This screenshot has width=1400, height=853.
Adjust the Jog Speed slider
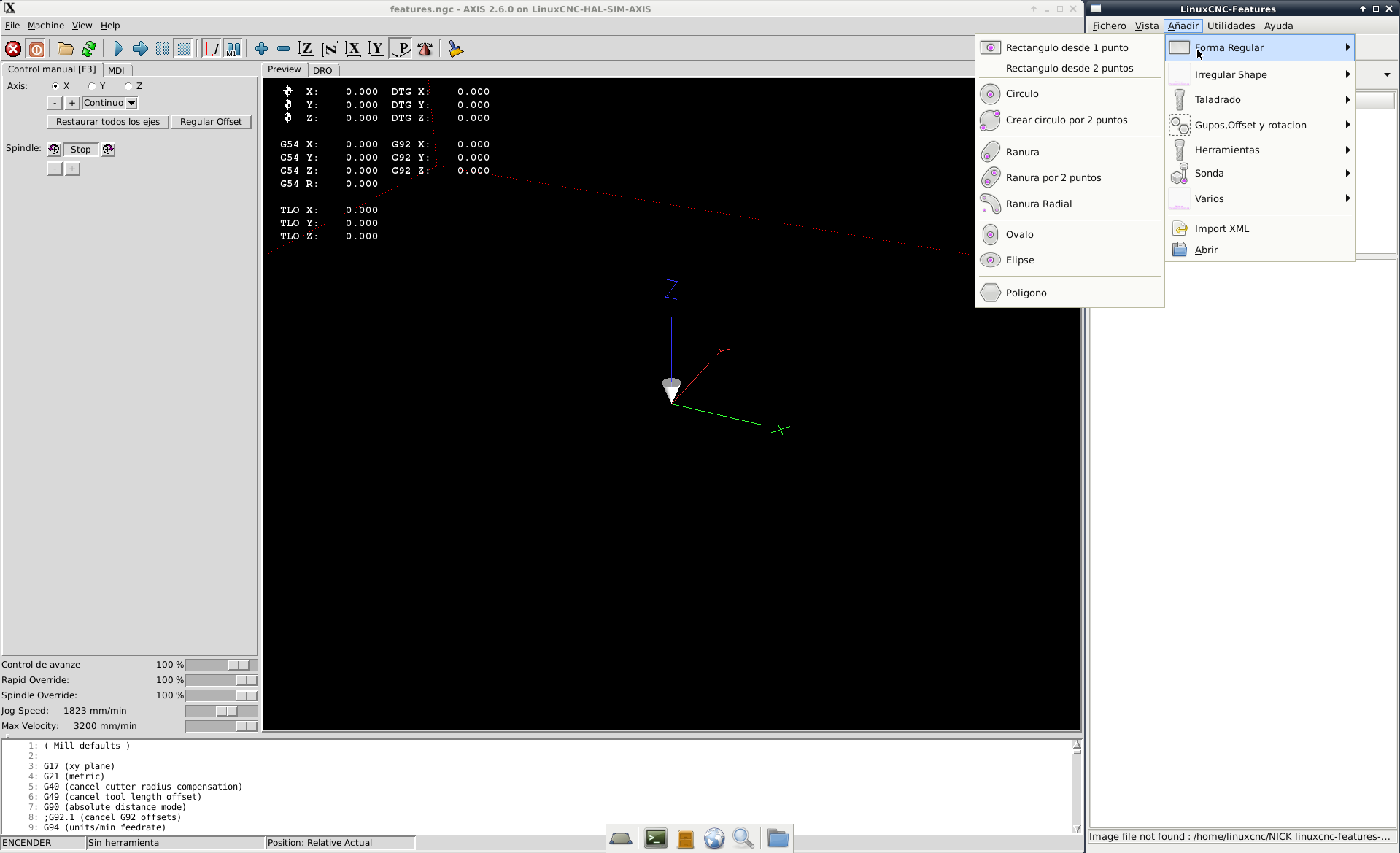[x=222, y=711]
